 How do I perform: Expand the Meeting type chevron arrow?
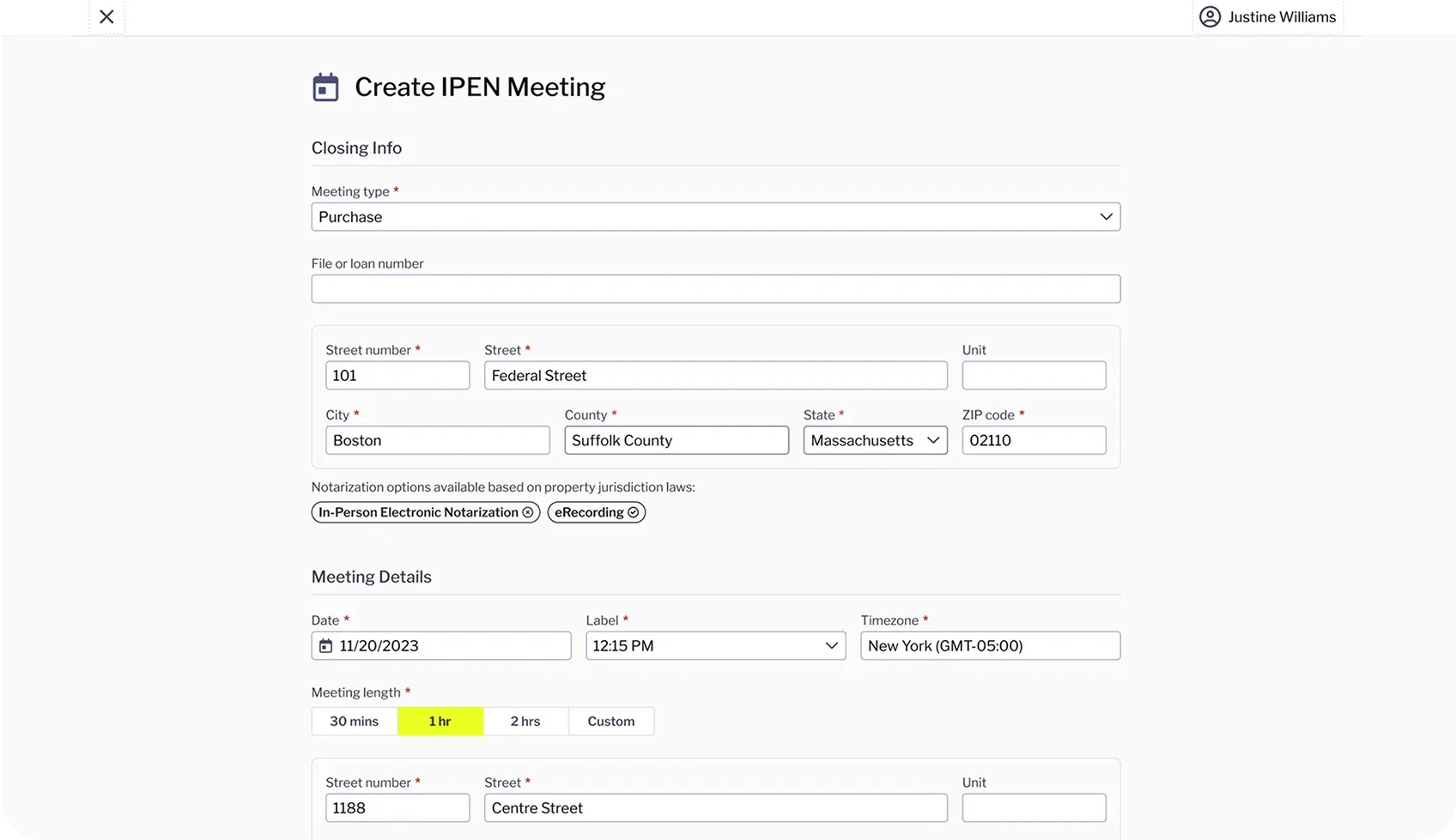(x=1106, y=217)
